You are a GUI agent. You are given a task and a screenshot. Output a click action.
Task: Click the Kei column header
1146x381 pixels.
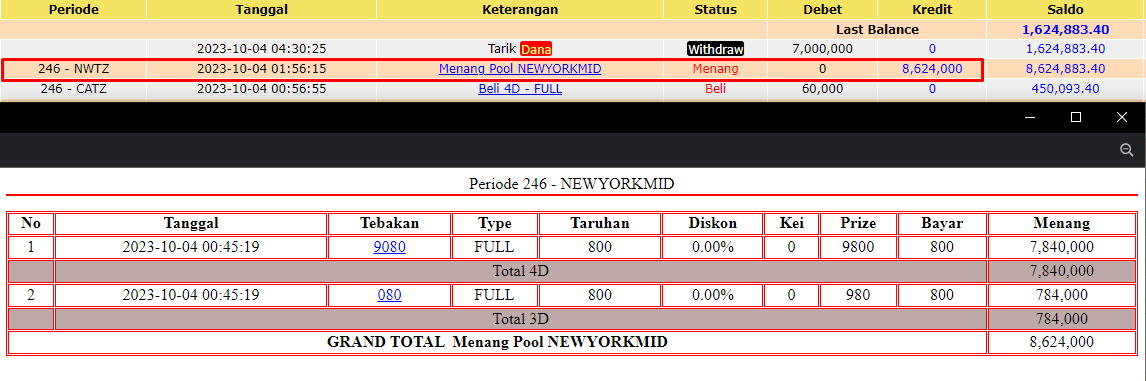coord(792,223)
